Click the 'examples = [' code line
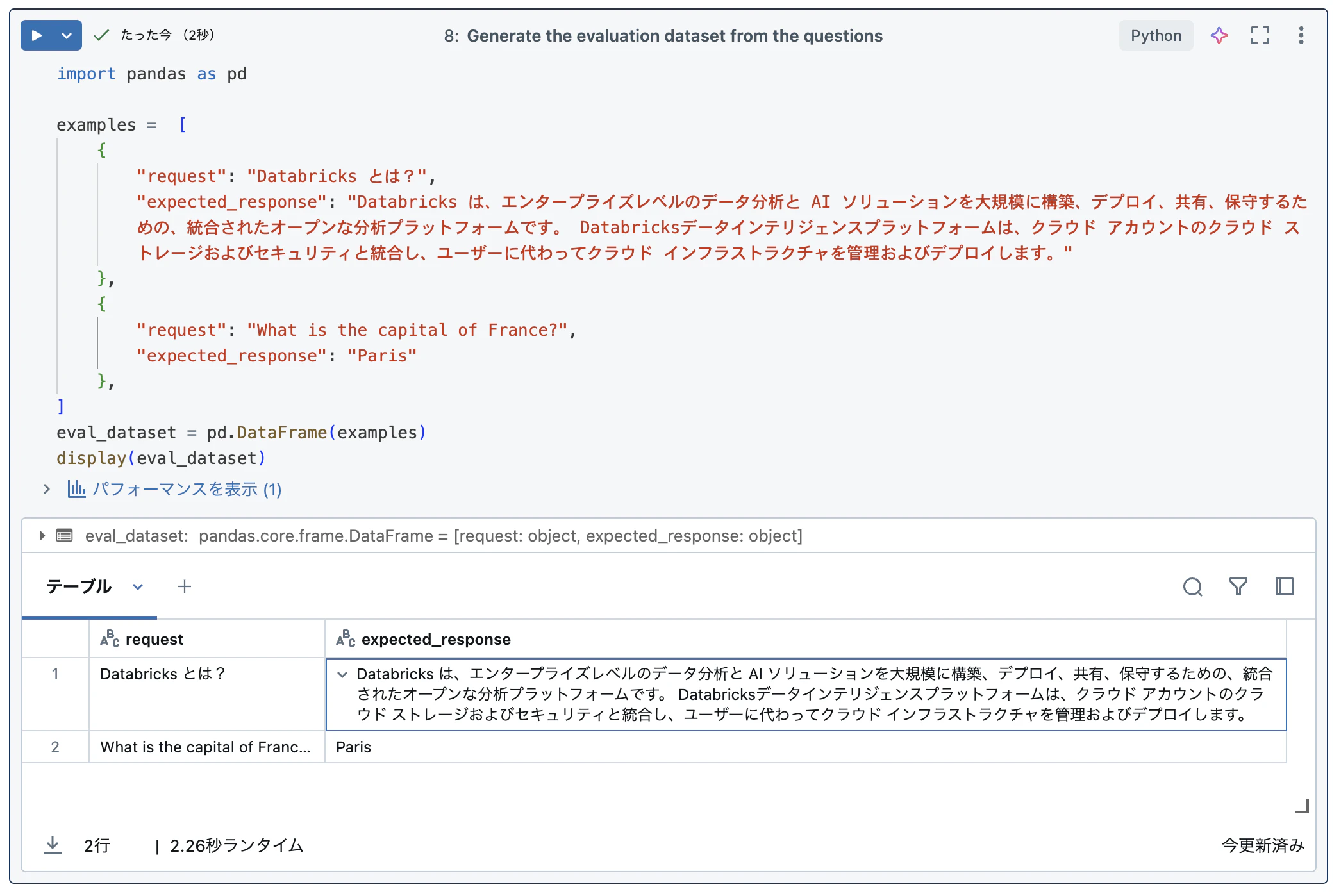 click(x=122, y=125)
